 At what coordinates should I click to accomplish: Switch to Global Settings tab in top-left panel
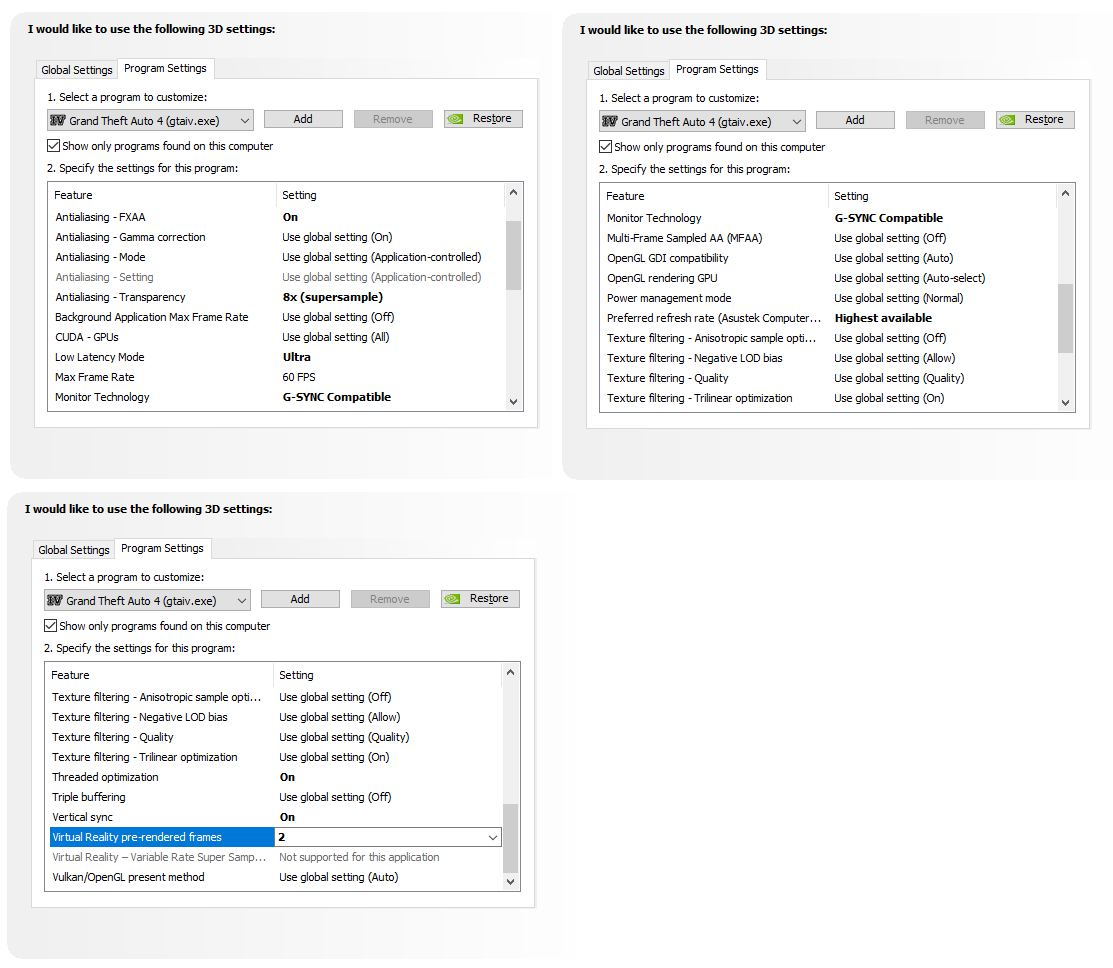(x=77, y=70)
